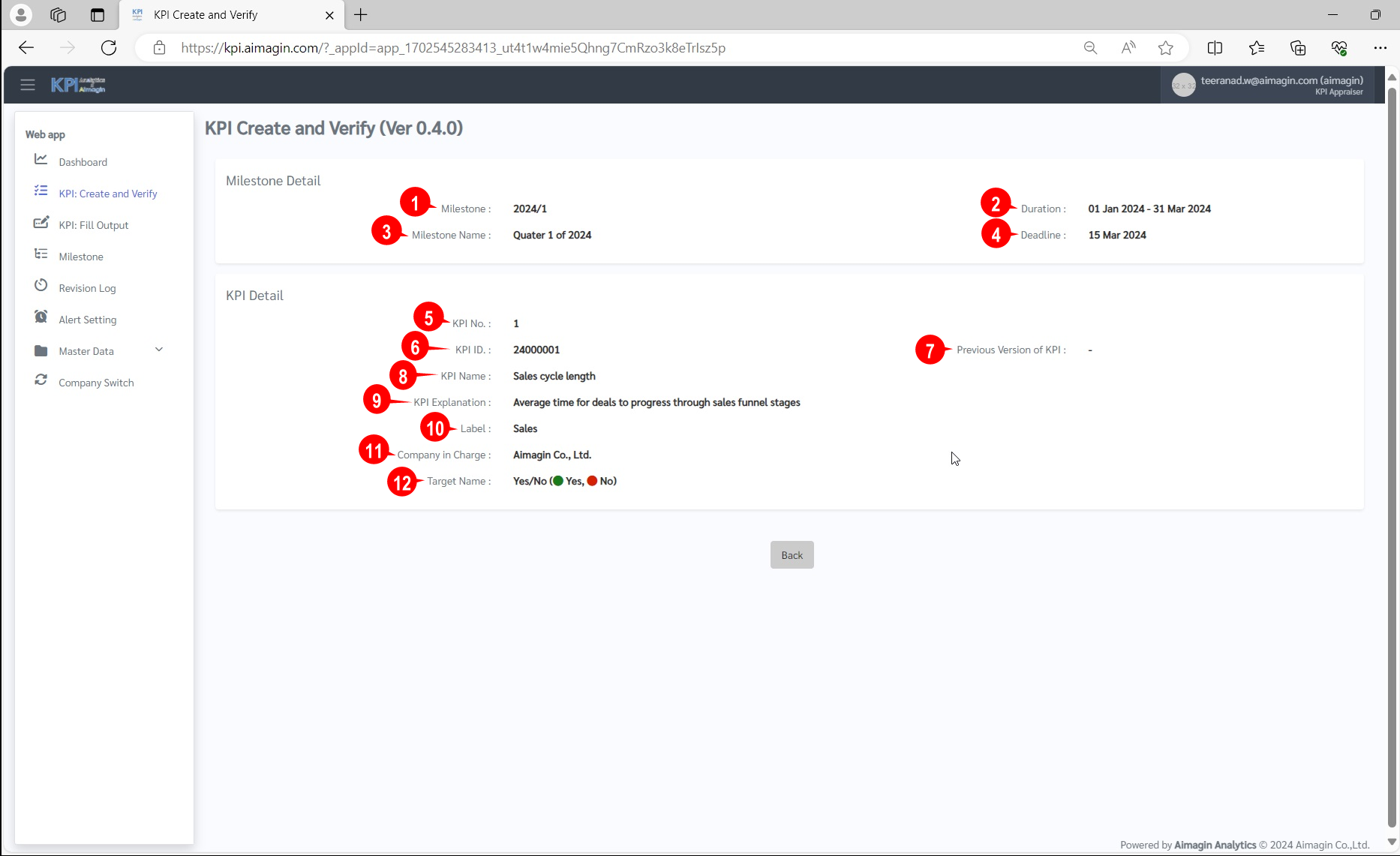Add this page to browser favorites

(x=1165, y=48)
